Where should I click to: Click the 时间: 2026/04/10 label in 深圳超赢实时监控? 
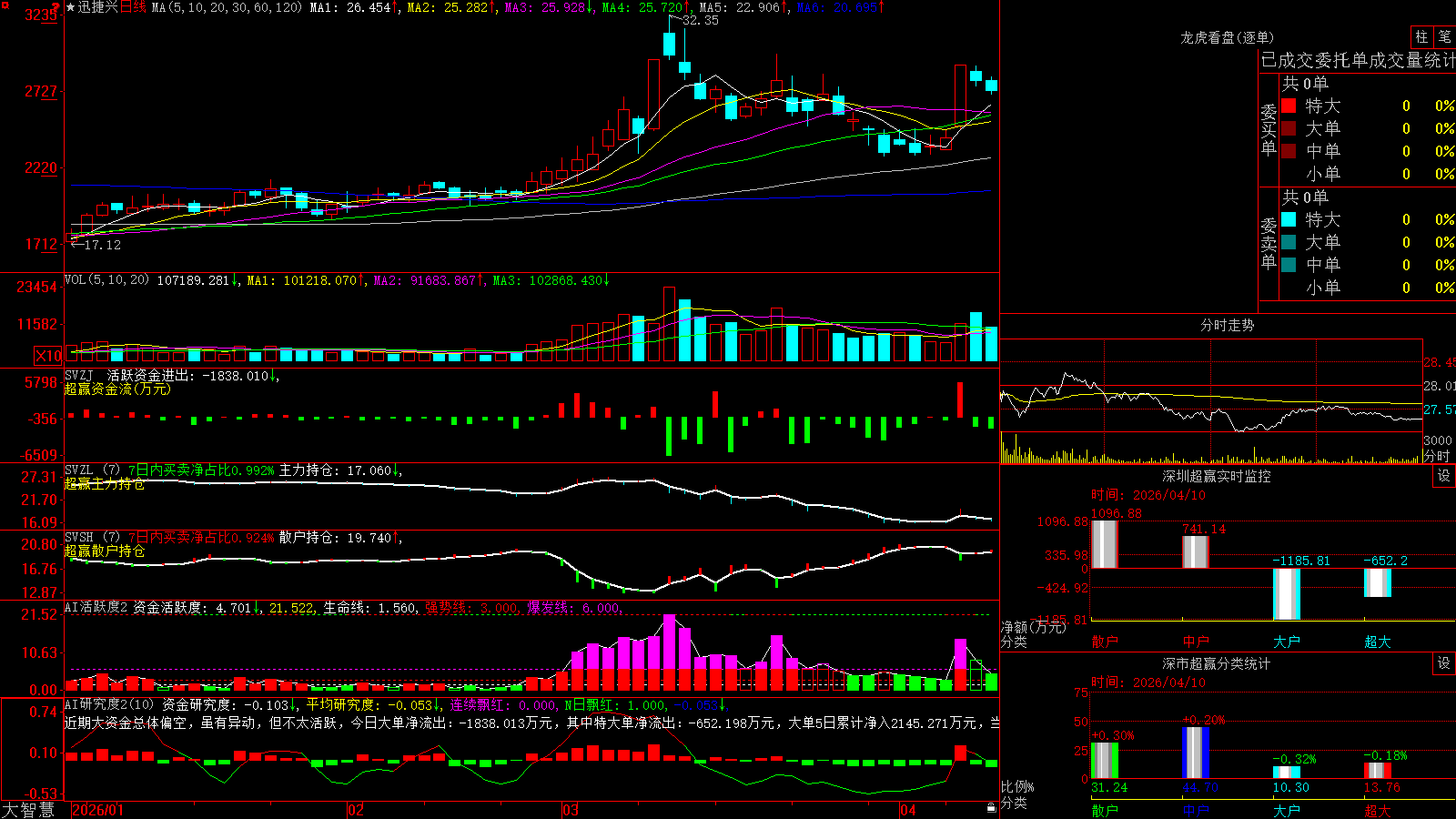click(1148, 495)
